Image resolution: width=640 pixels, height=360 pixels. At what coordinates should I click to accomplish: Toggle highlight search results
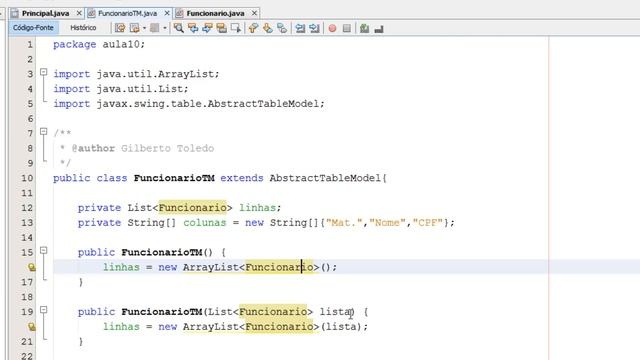click(x=221, y=28)
